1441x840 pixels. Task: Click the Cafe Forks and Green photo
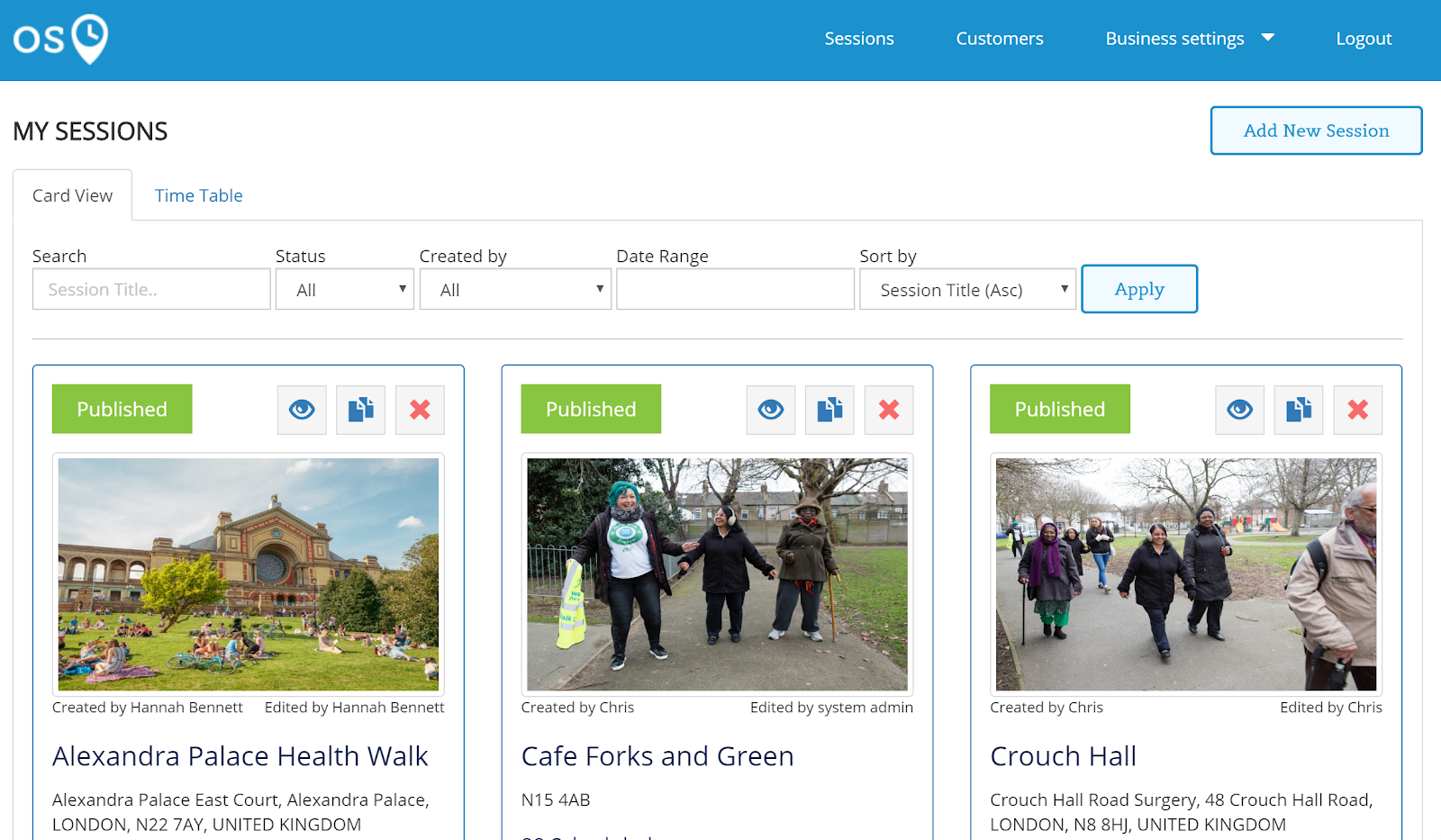[x=718, y=574]
